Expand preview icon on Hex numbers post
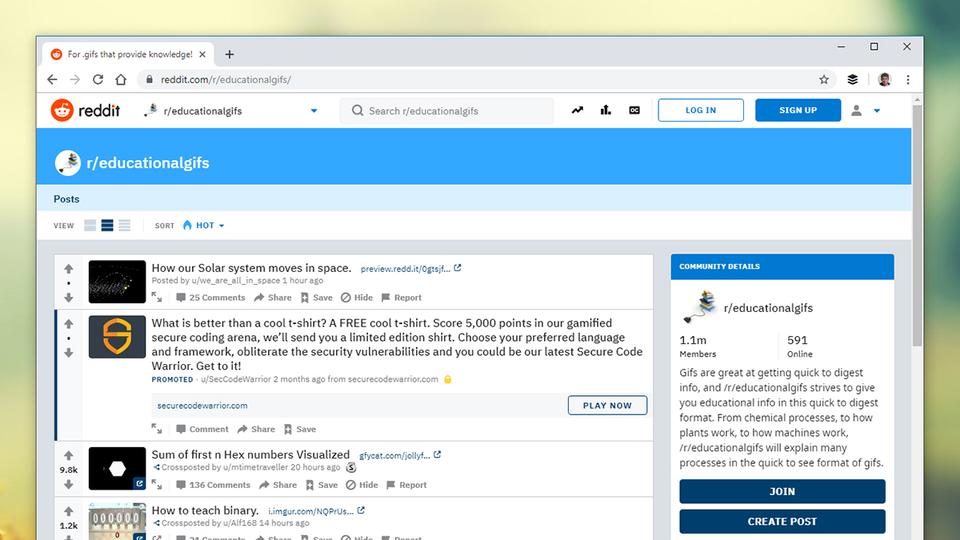The height and width of the screenshot is (540, 960). point(157,484)
